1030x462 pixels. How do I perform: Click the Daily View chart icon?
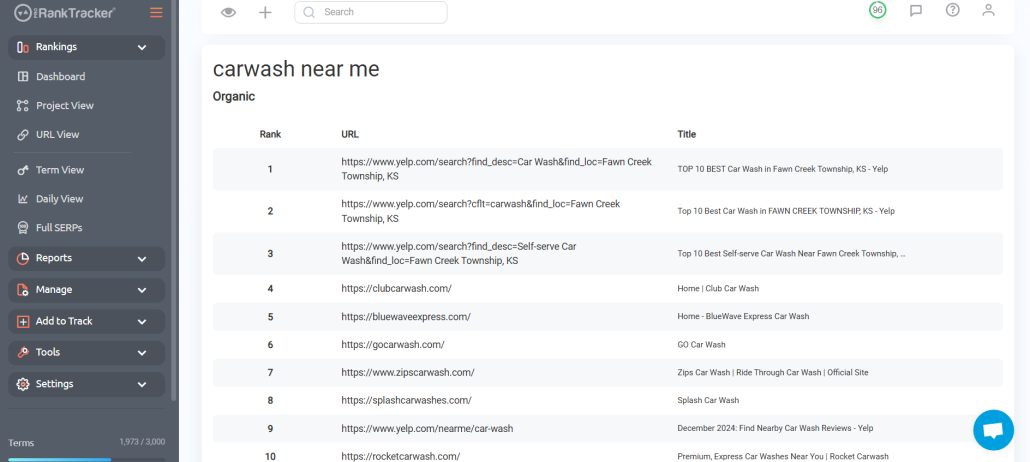23,199
